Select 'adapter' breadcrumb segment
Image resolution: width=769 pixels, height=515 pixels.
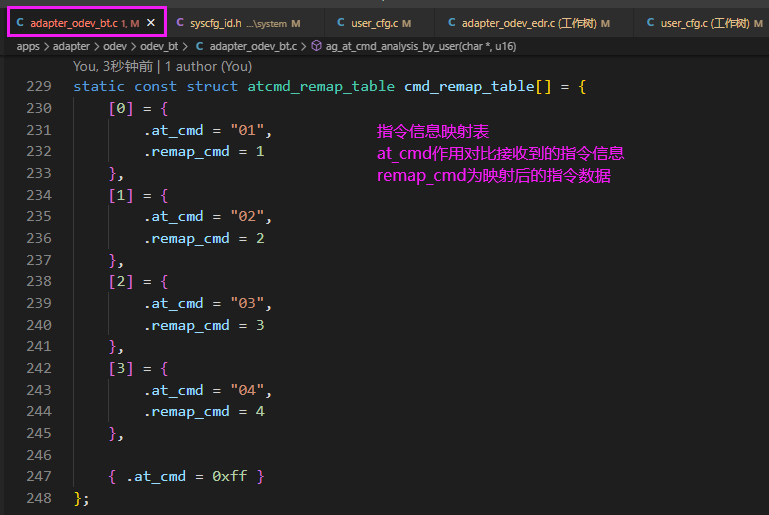click(x=71, y=47)
